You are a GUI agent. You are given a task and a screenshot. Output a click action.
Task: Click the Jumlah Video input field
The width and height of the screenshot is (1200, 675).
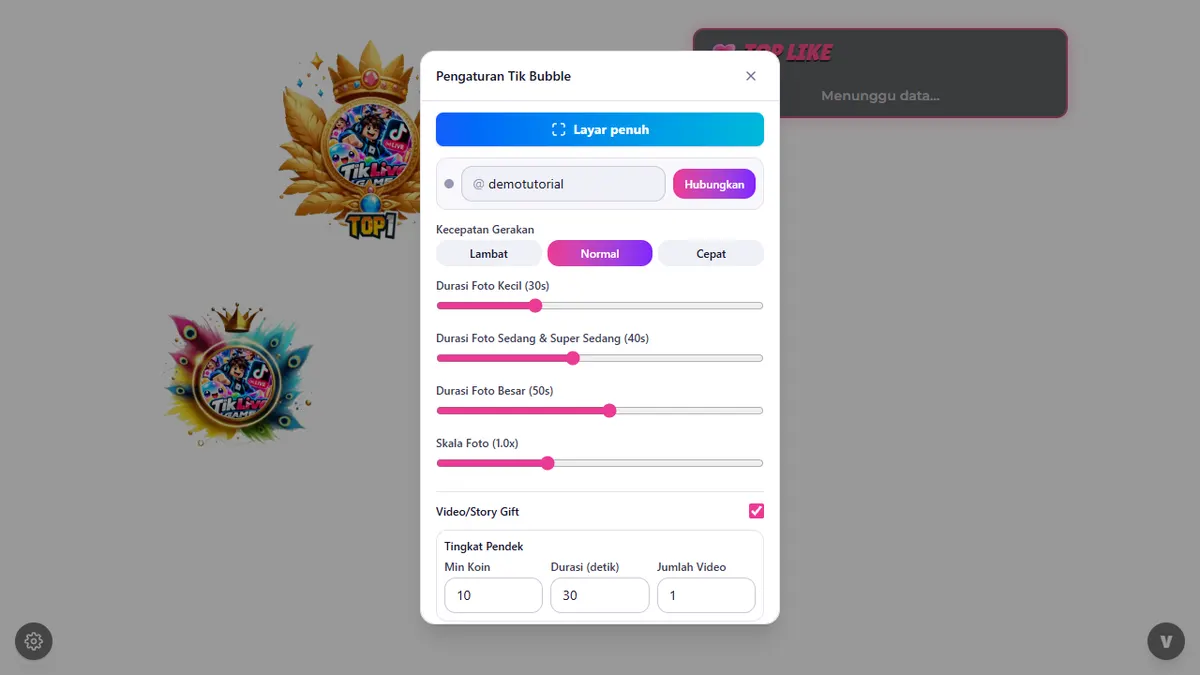706,595
